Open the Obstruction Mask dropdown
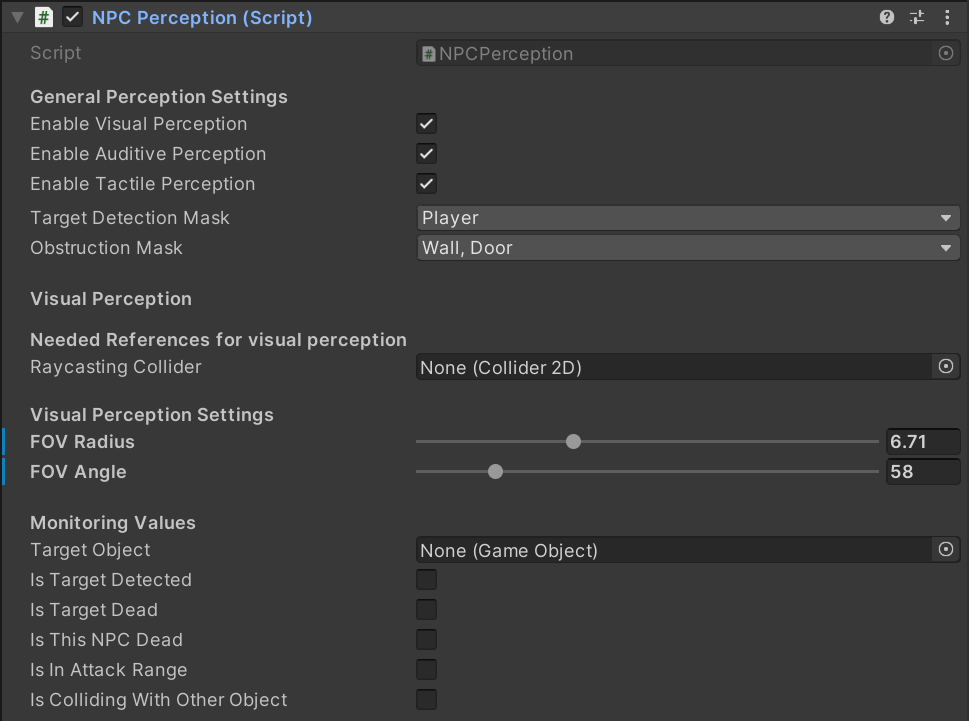The image size is (969, 721). pos(688,248)
